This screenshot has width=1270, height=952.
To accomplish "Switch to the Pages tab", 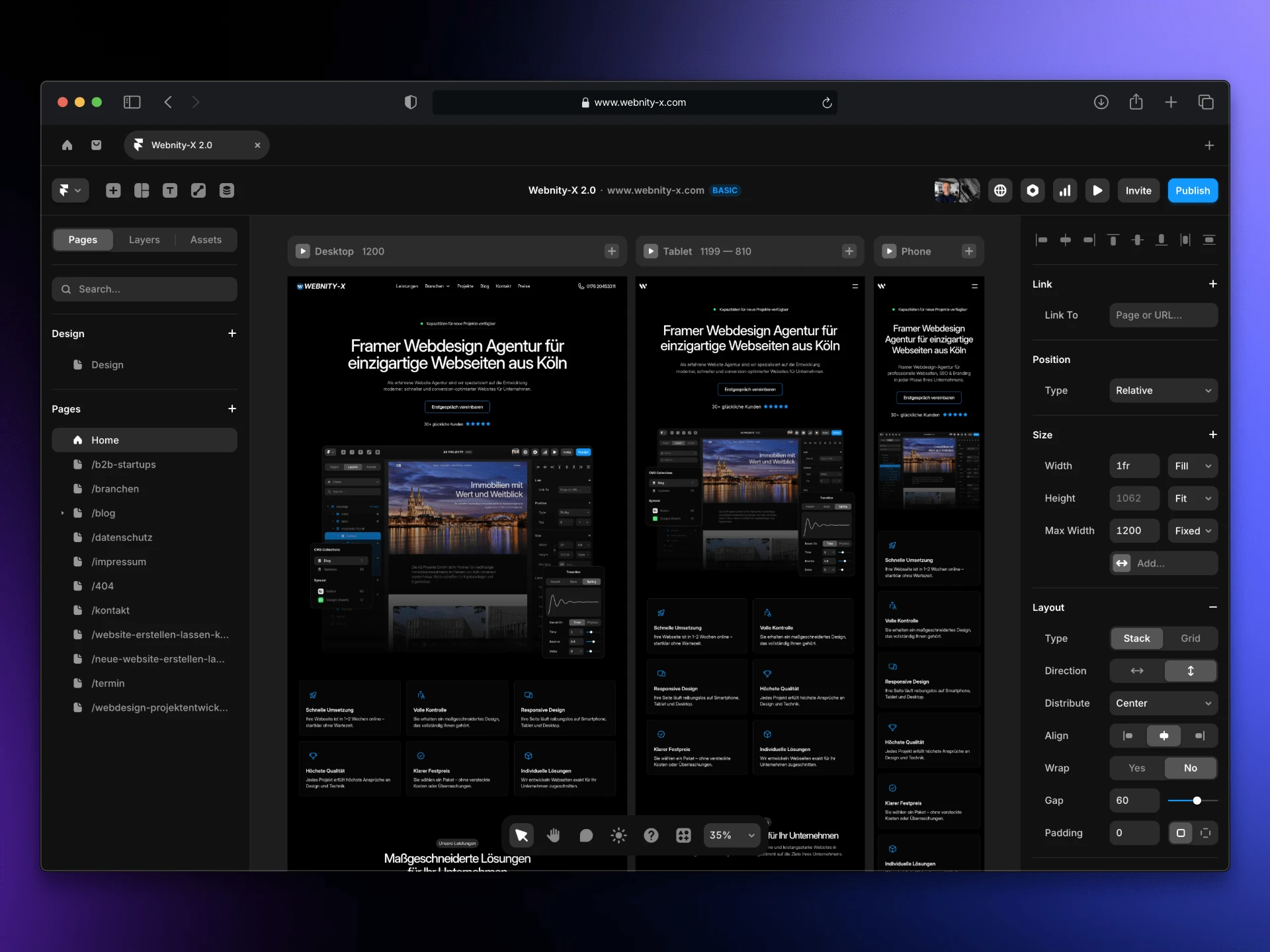I will [x=83, y=239].
